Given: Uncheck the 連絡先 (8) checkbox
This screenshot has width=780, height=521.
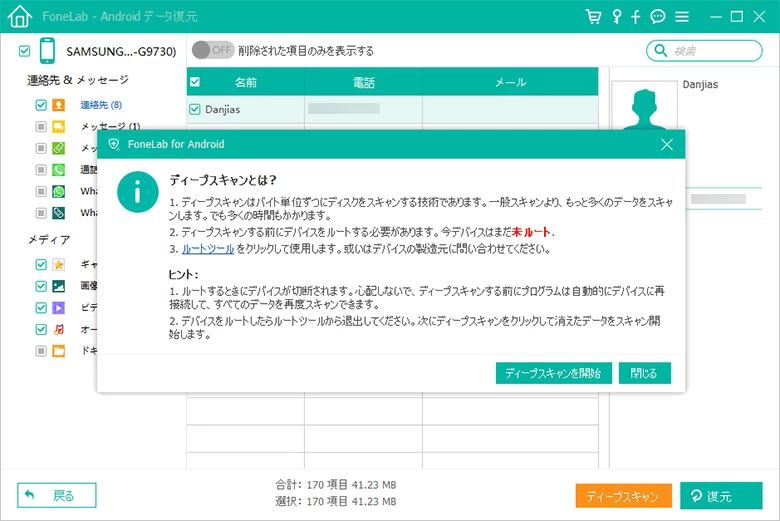Looking at the screenshot, I should pyautogui.click(x=41, y=105).
